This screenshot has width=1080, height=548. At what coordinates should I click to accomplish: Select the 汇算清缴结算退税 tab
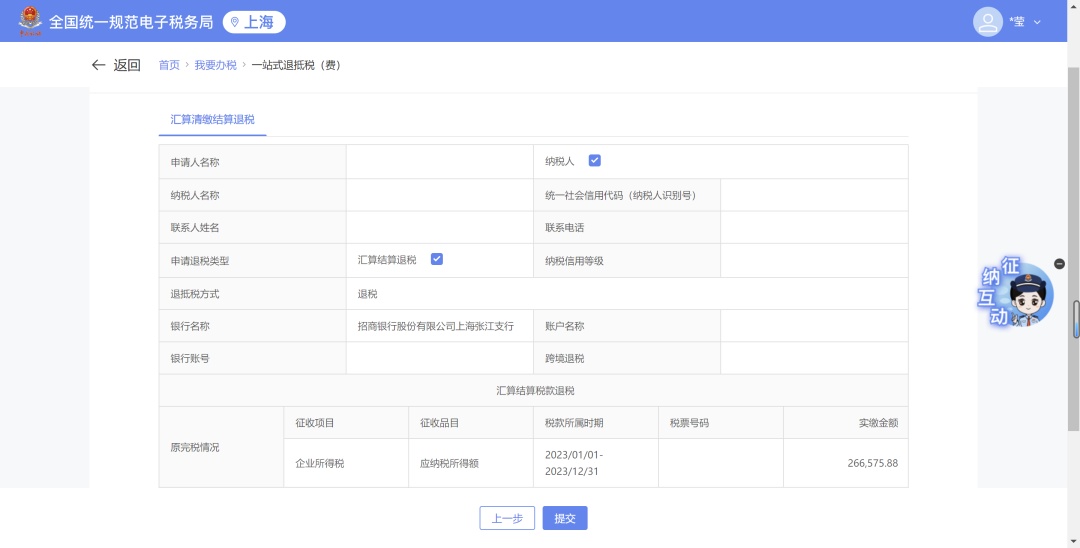coord(212,119)
